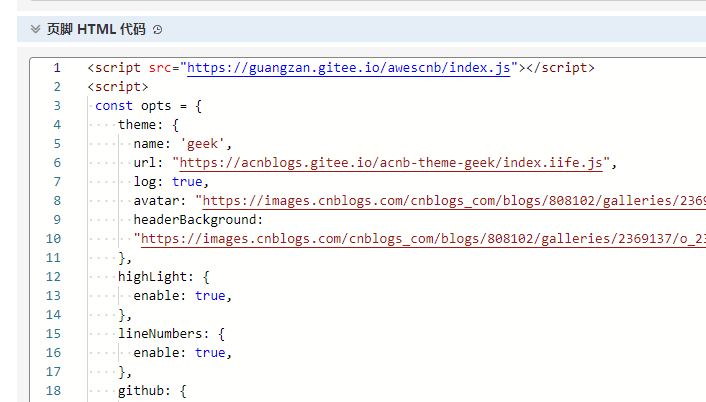
Task: Click line number 12 in the gutter
Action: coord(53,277)
